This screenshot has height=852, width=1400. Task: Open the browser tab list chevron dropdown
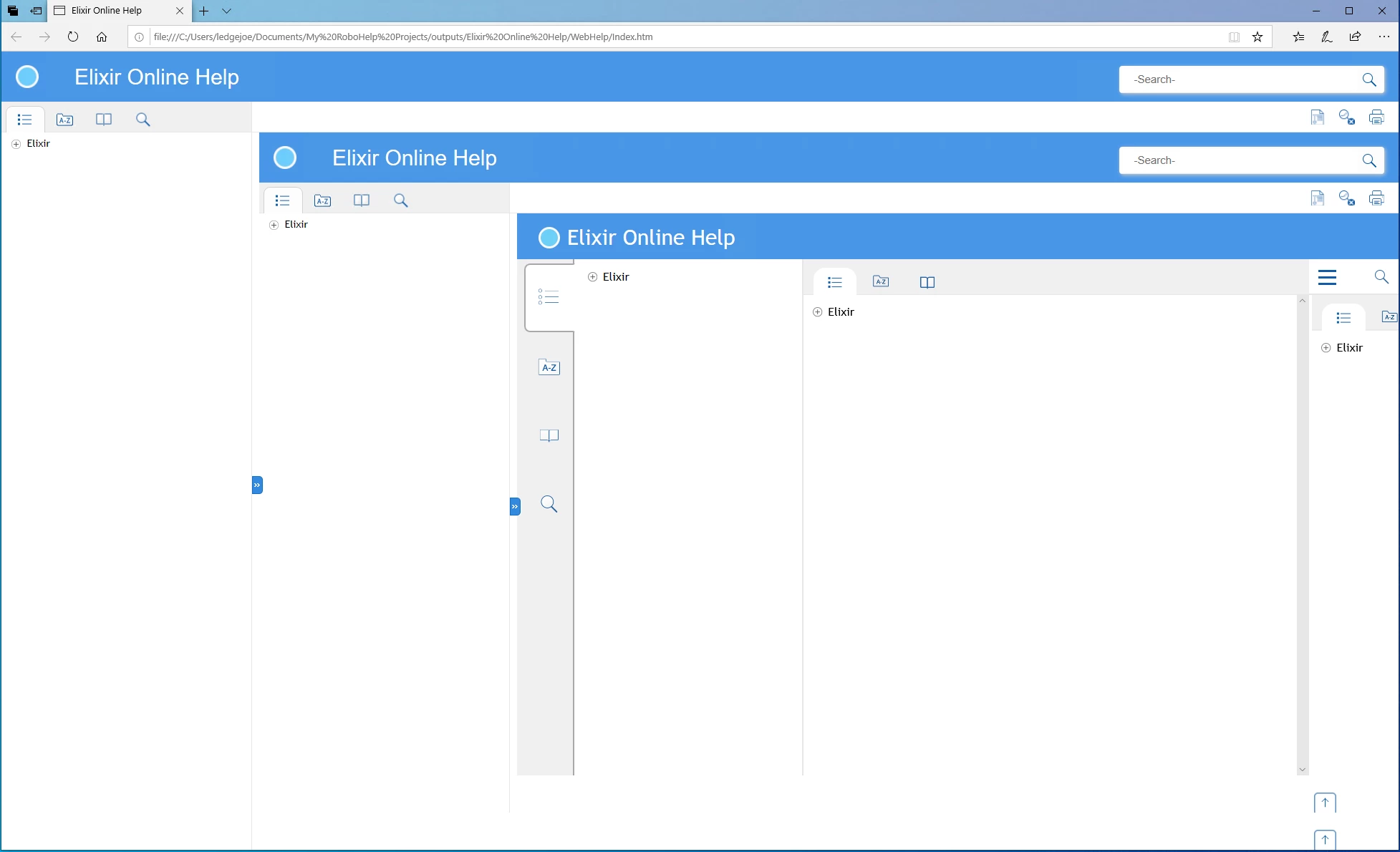click(x=226, y=11)
